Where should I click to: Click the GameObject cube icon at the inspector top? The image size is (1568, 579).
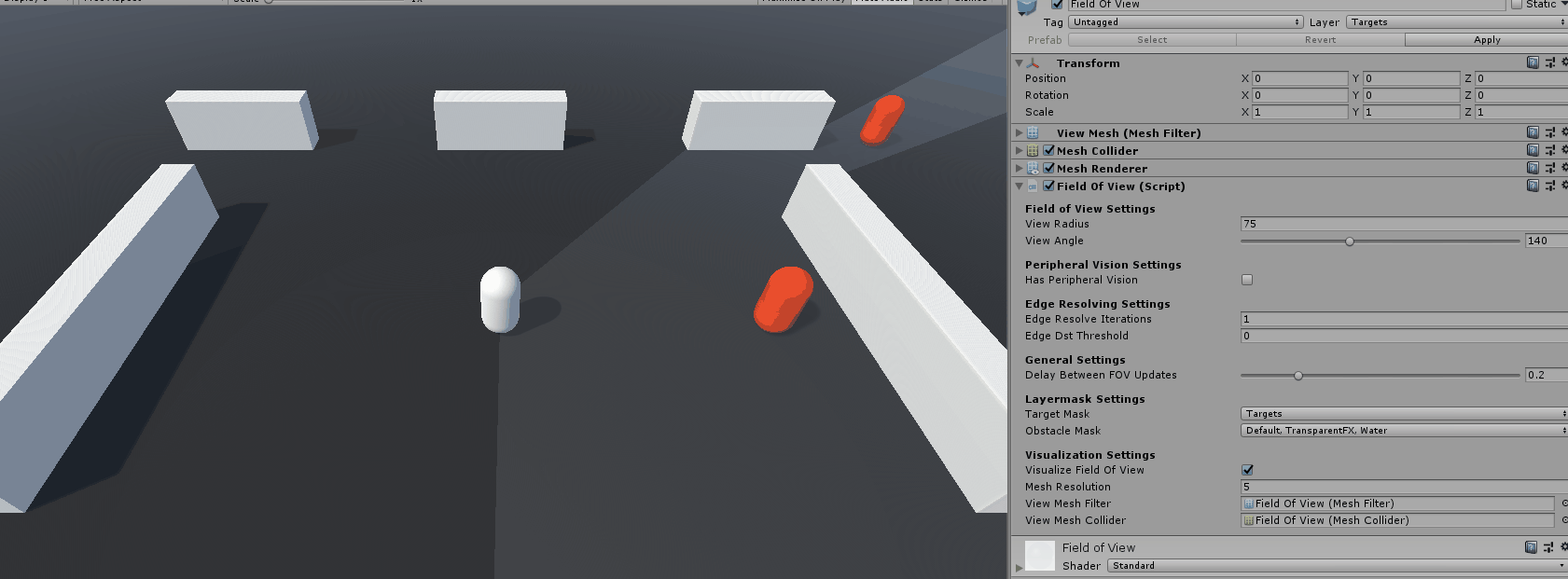[x=1027, y=7]
